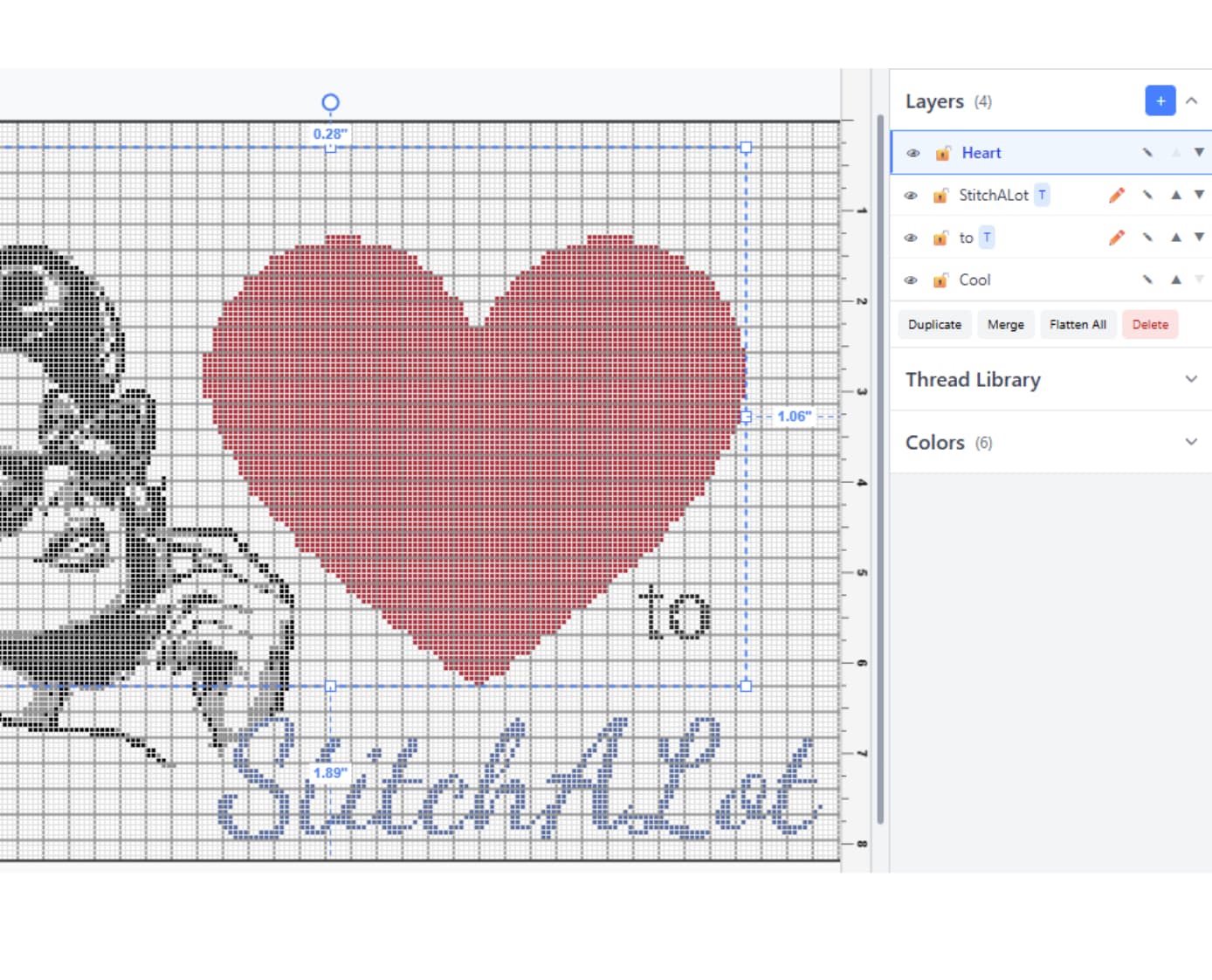
Task: Move the StitchALot layer up
Action: pyautogui.click(x=1175, y=195)
